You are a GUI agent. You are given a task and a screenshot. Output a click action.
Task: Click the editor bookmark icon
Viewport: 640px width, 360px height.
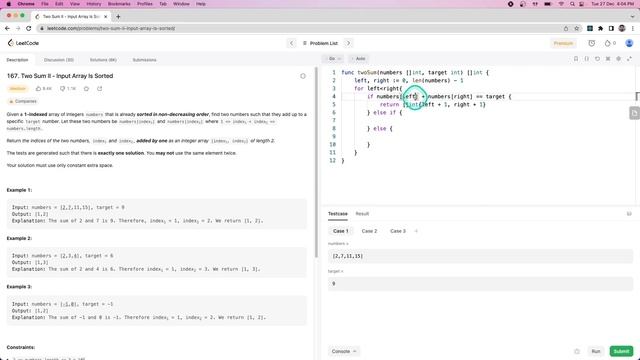[576, 59]
